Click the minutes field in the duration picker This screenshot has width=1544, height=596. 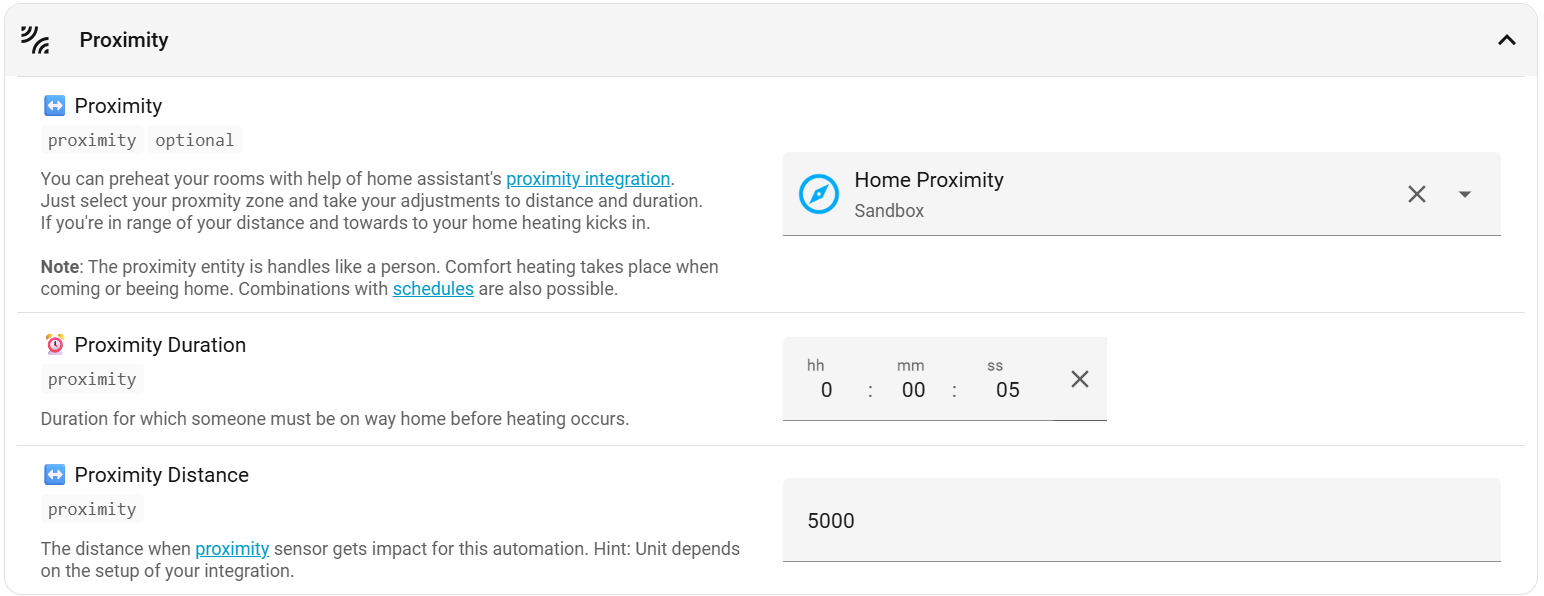point(913,390)
